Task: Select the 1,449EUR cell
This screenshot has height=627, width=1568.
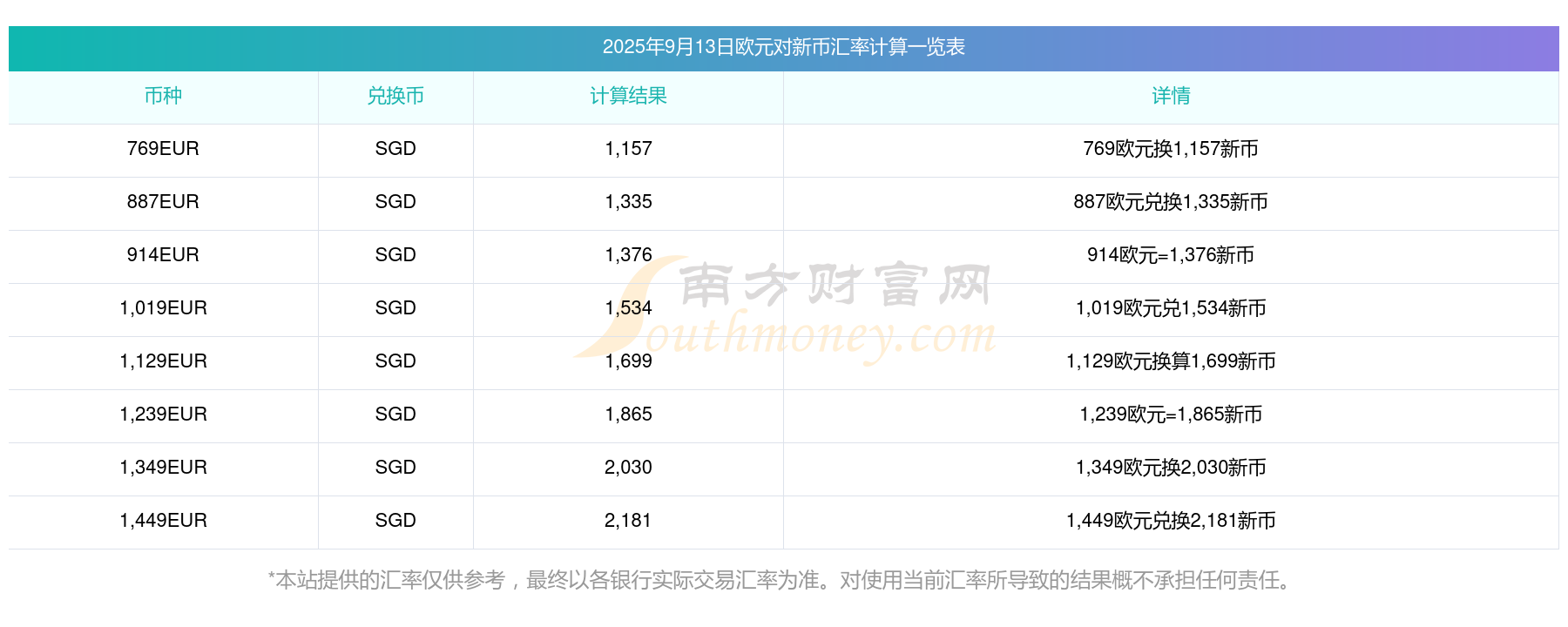Action: point(163,521)
